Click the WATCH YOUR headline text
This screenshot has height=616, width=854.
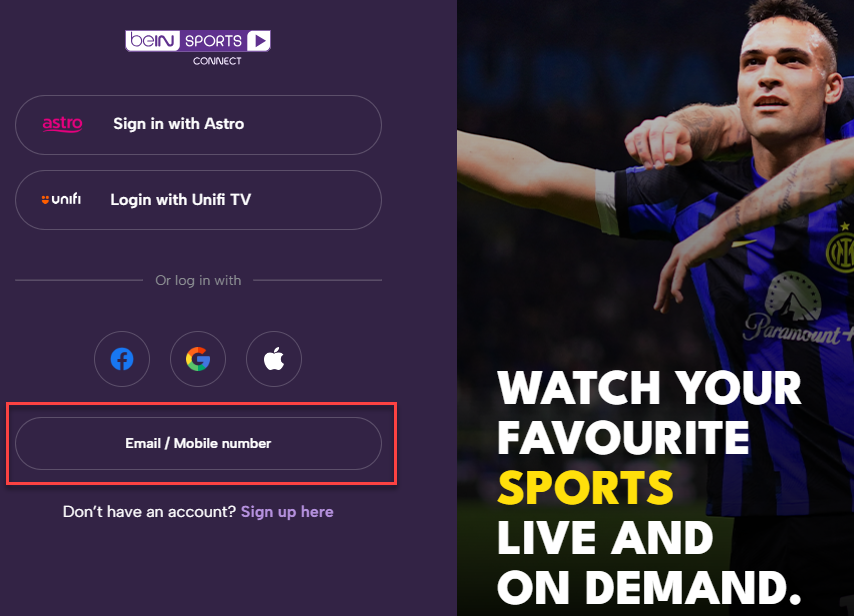649,388
